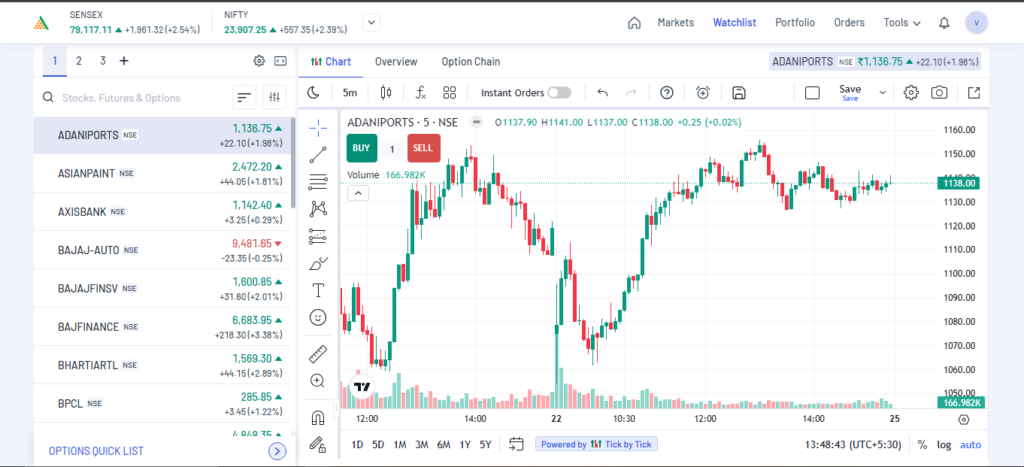Create a price alert with alarm icon

tap(703, 93)
